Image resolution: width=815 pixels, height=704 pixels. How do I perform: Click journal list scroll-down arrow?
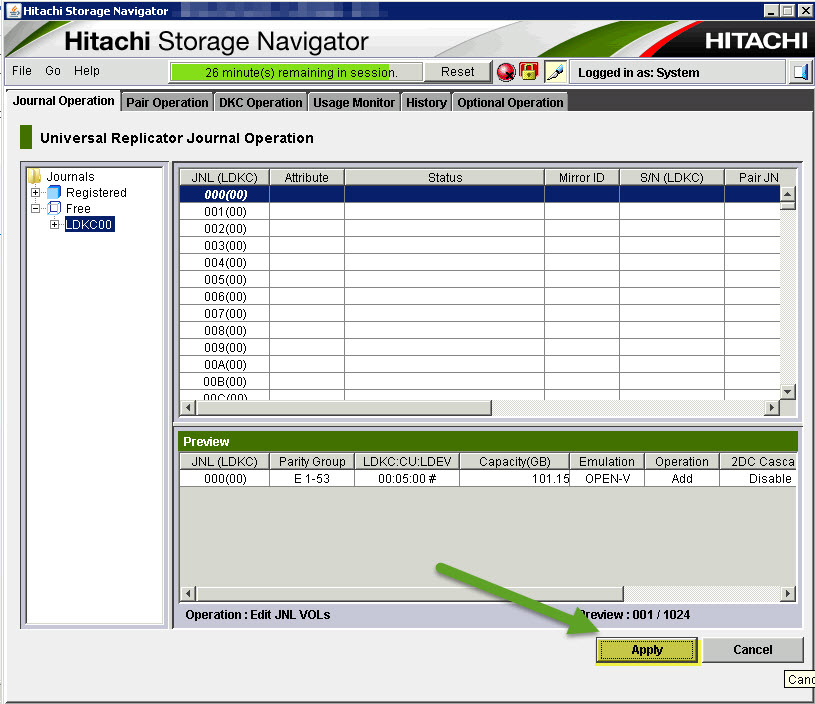click(x=788, y=392)
